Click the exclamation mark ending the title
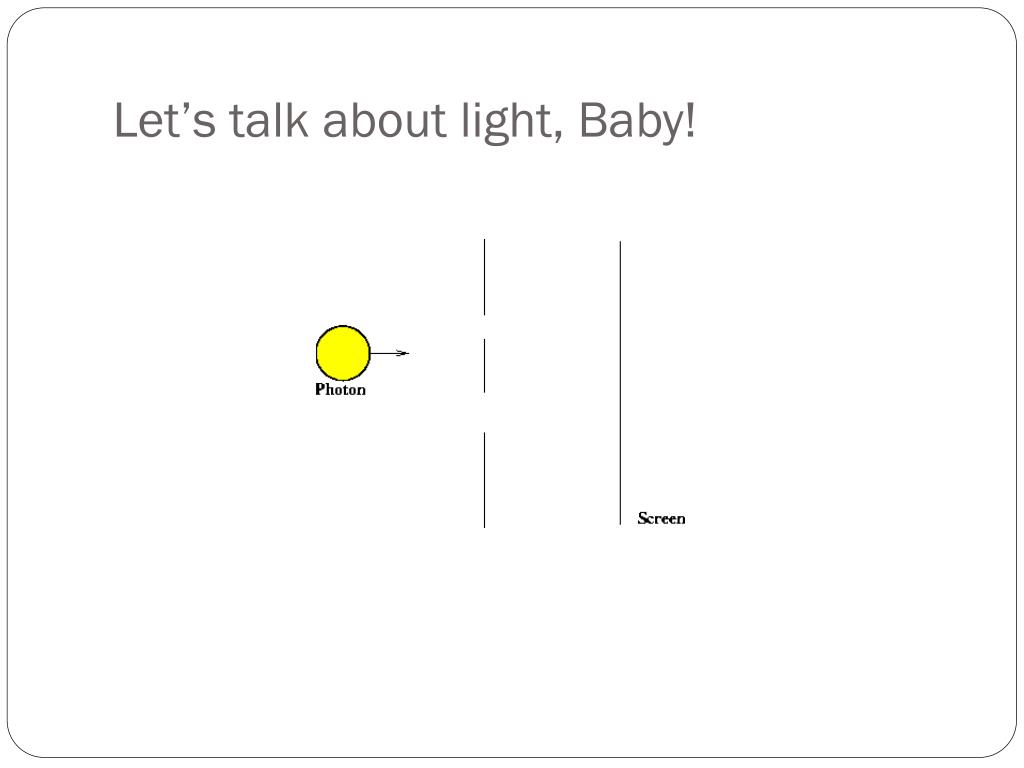 coord(690,120)
